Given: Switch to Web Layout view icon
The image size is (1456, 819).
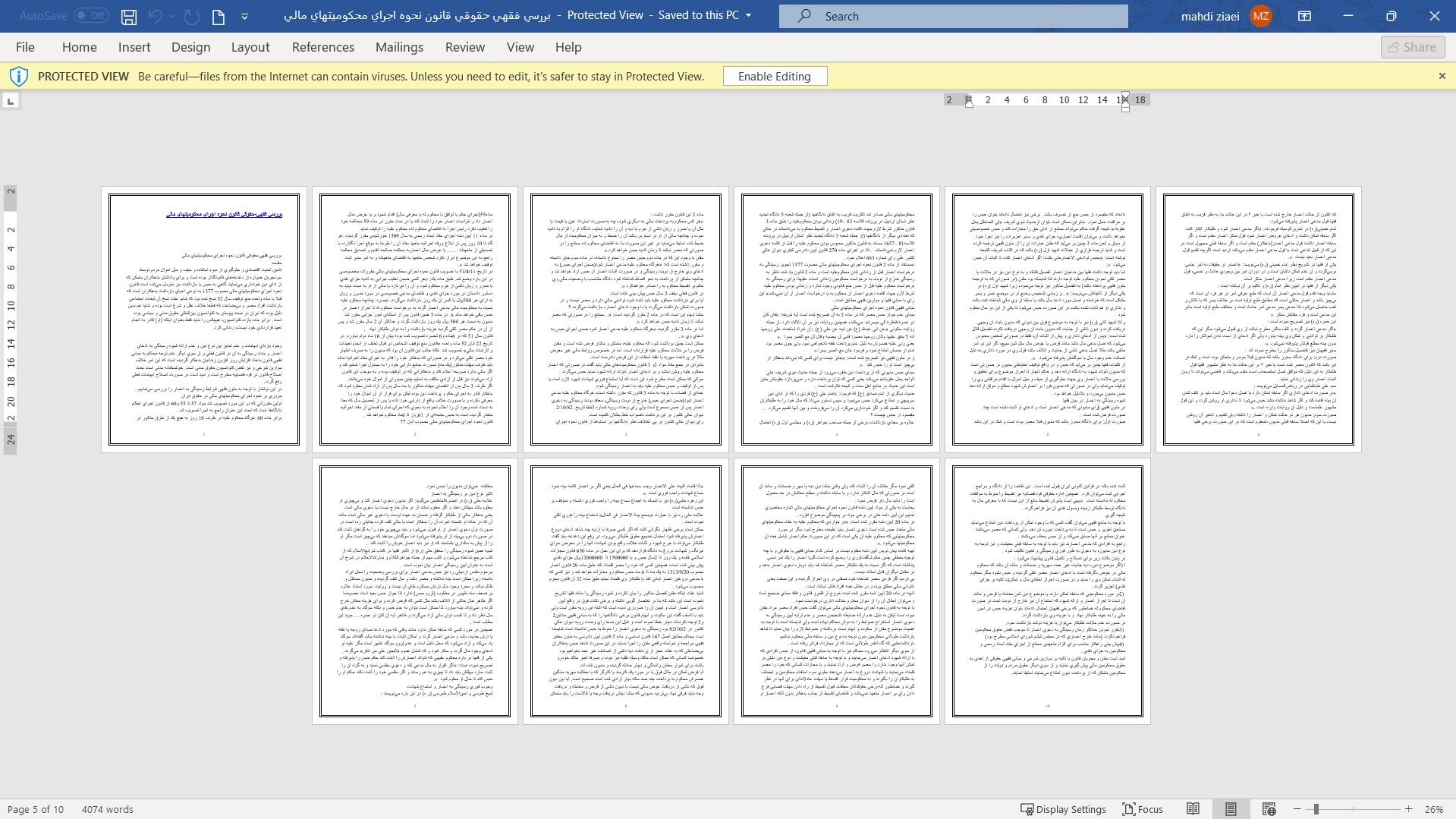Looking at the screenshot, I should (1269, 809).
